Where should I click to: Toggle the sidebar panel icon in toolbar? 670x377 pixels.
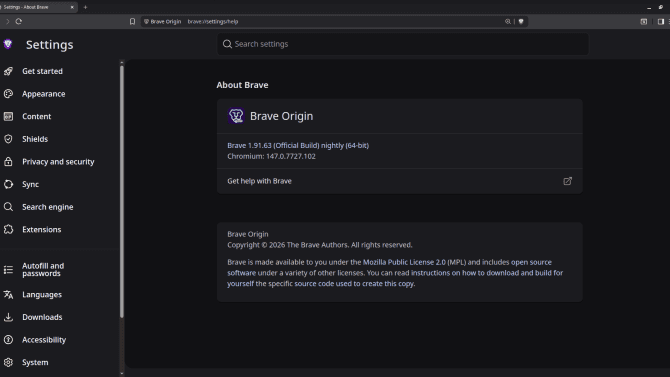point(661,21)
